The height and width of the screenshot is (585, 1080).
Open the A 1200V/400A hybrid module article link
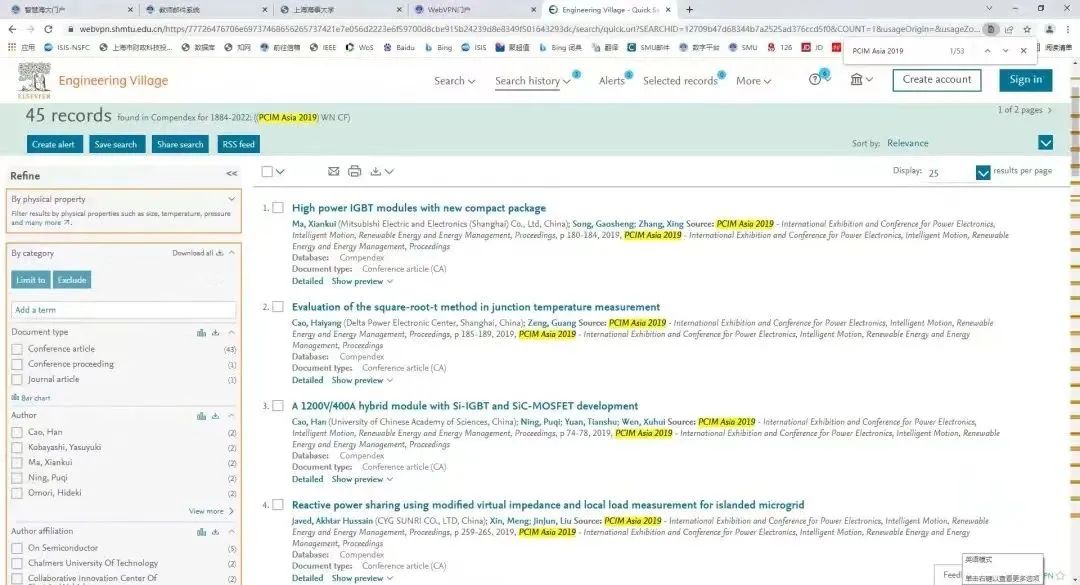point(464,406)
